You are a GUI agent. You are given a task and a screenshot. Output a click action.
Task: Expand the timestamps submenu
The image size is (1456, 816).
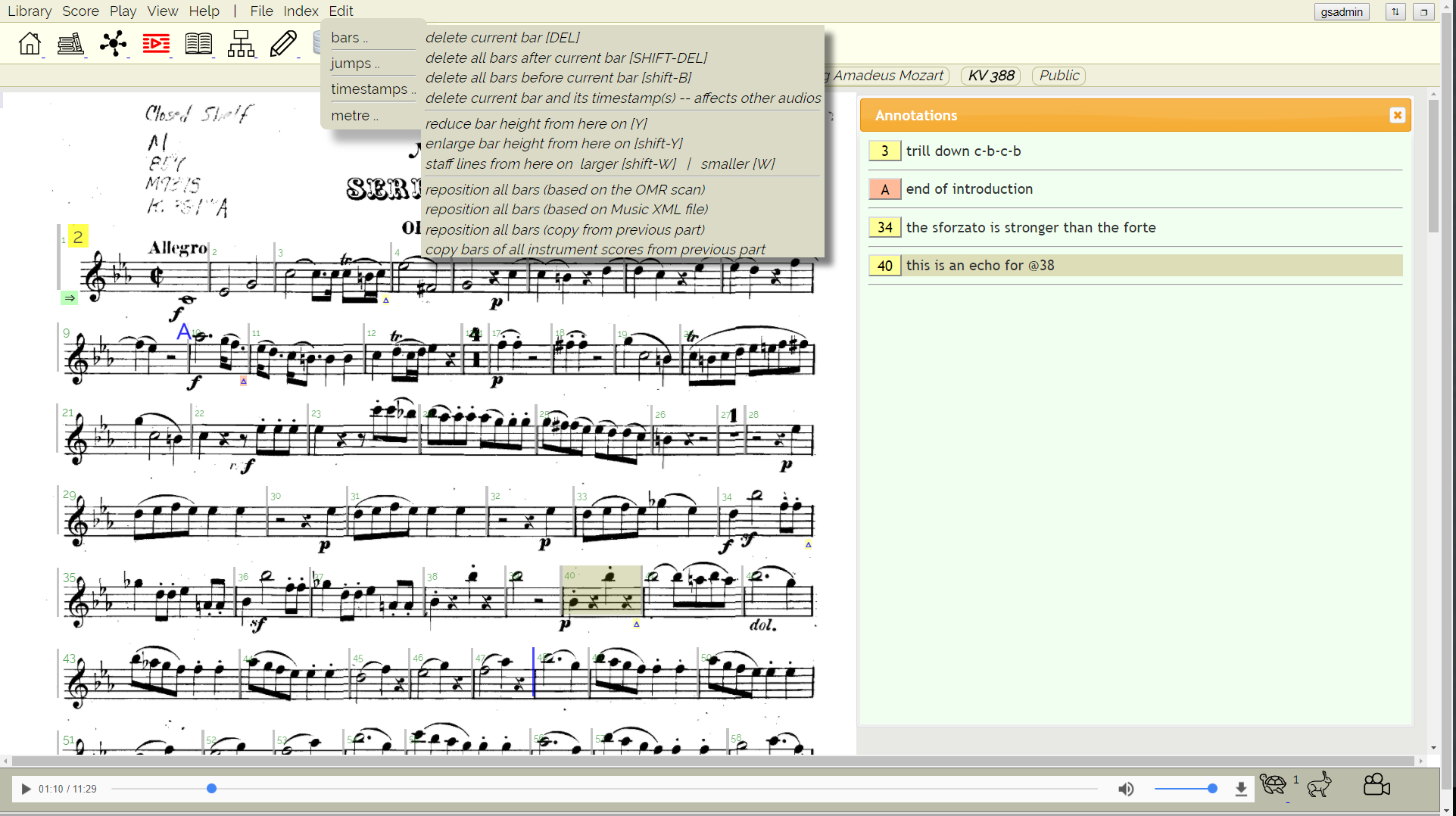coord(373,89)
